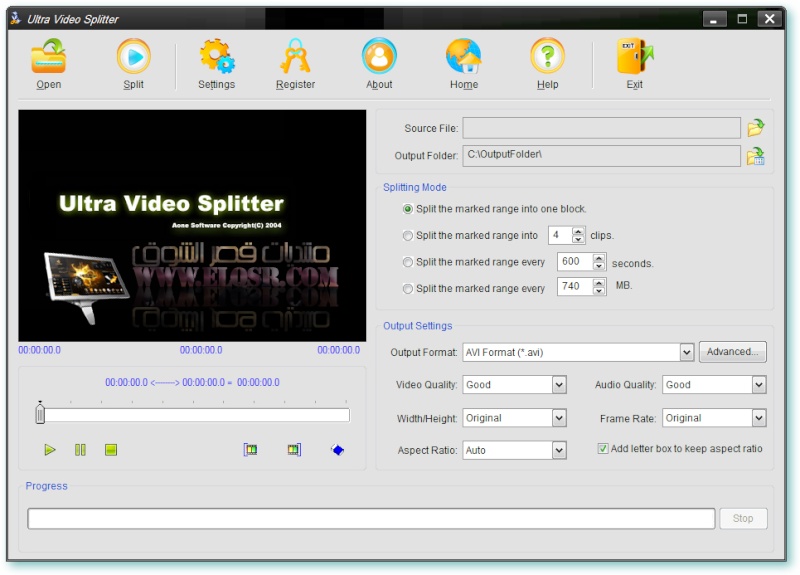800x575 pixels.
Task: Decrease the MB value spinner
Action: pyautogui.click(x=599, y=290)
